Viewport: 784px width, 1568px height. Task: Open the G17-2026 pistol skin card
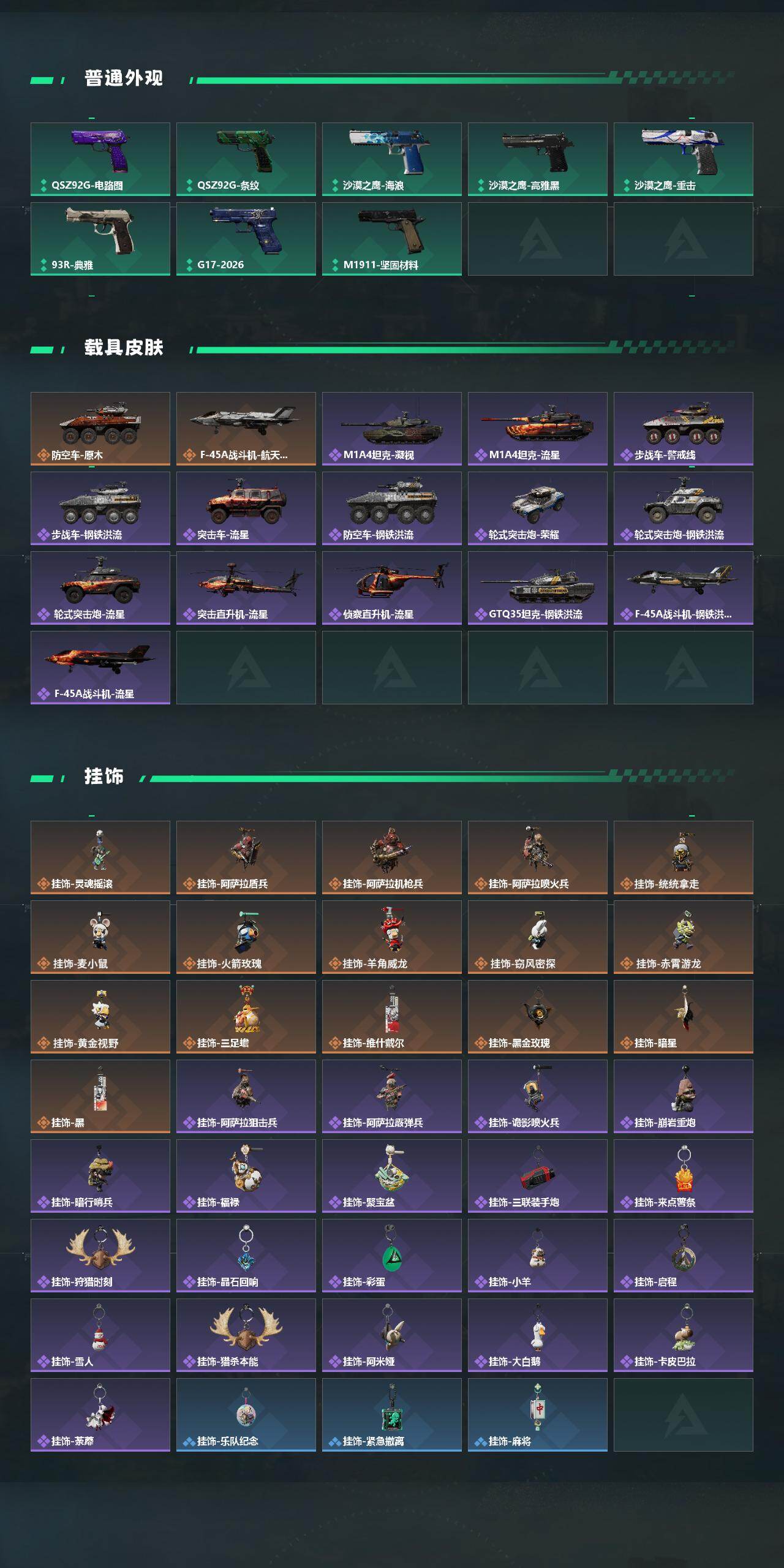(246, 239)
